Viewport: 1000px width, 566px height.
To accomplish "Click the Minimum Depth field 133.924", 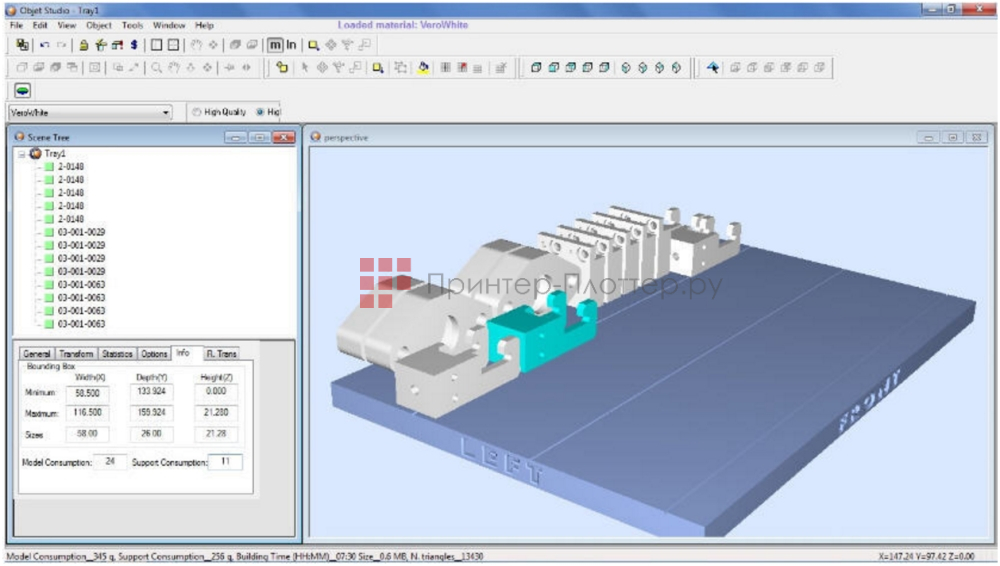I will click(151, 391).
